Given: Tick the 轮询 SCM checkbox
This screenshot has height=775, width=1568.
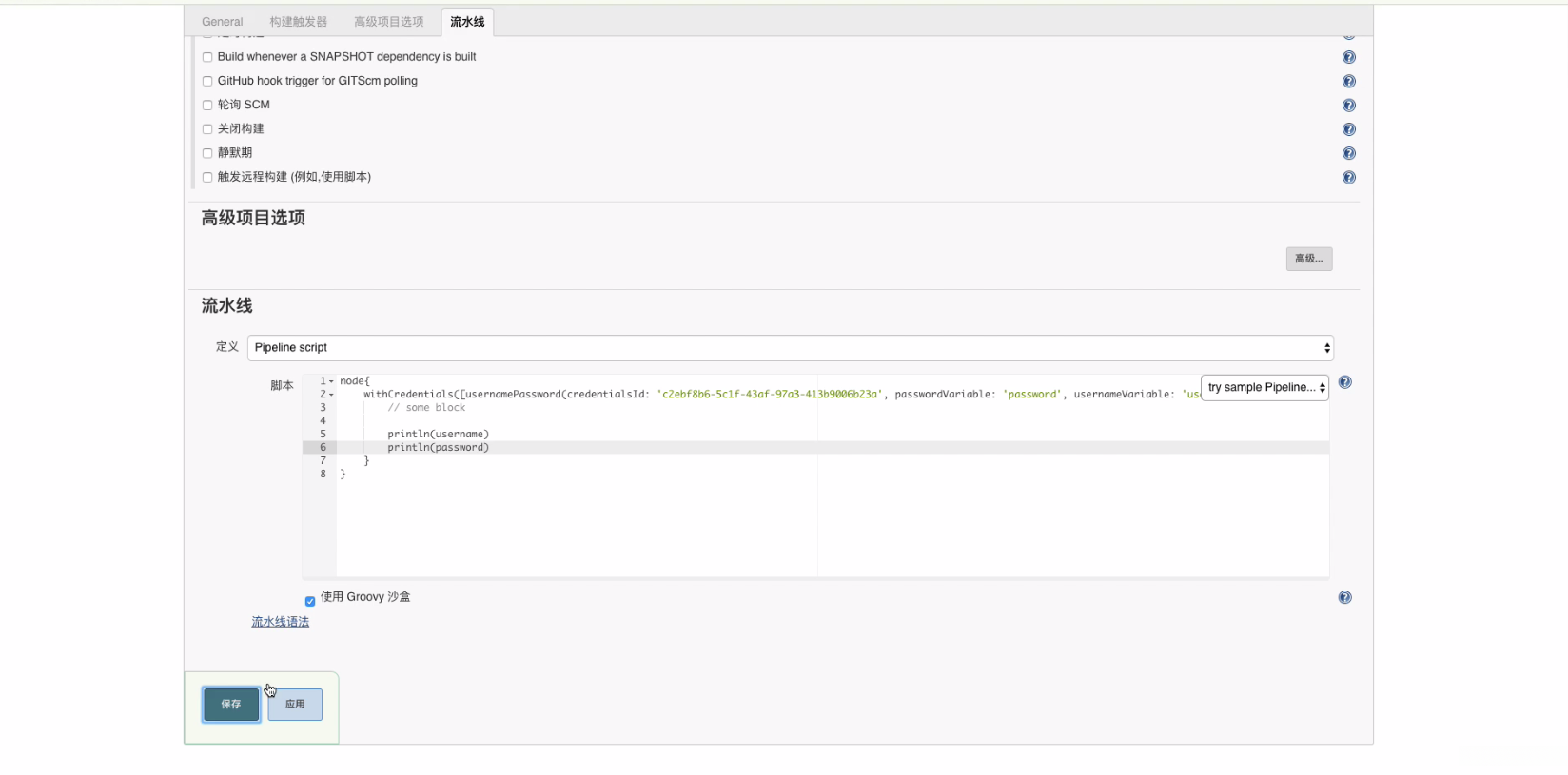Looking at the screenshot, I should [x=207, y=106].
